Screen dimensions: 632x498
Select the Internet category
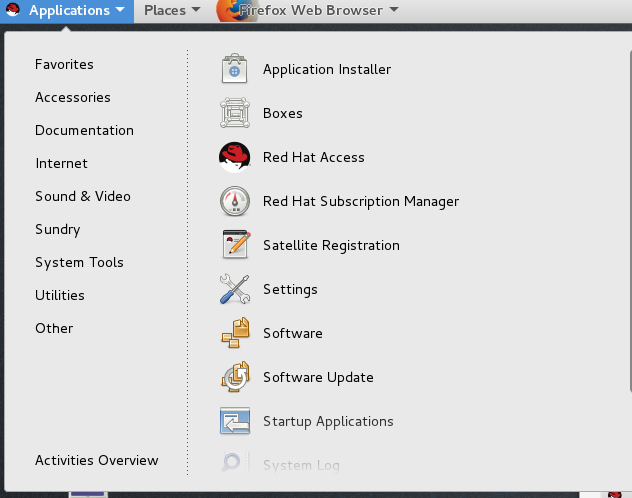coord(61,164)
